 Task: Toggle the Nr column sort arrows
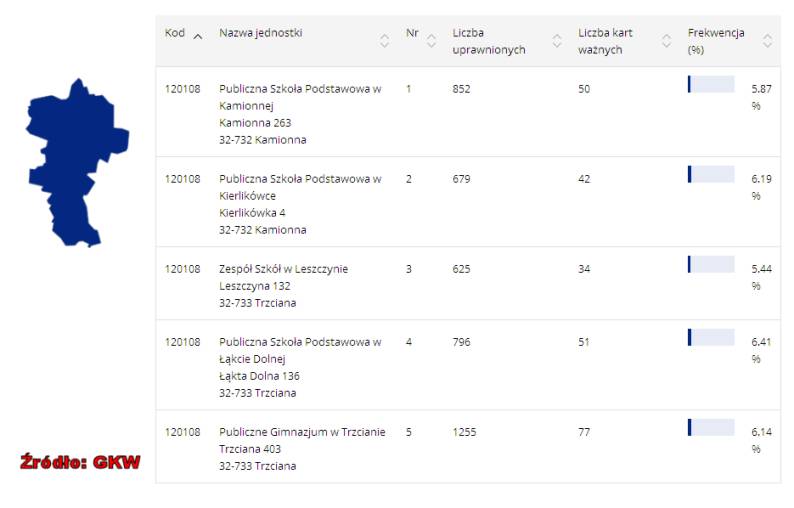coord(431,41)
